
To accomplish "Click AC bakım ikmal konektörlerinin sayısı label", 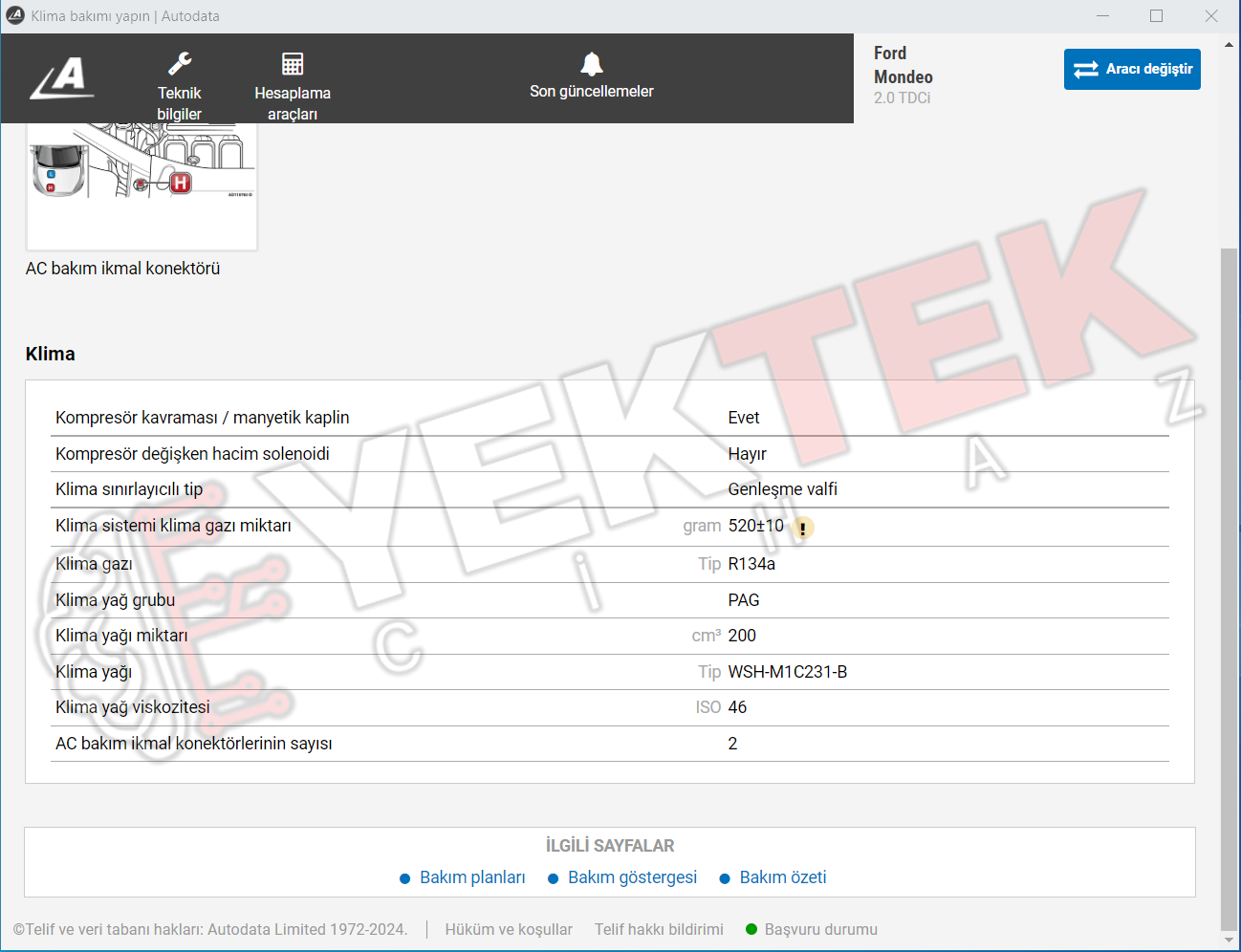I will (x=194, y=744).
